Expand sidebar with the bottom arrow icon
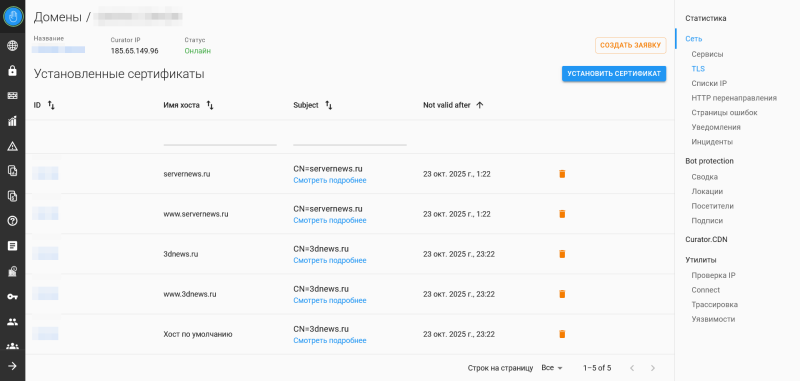 pyautogui.click(x=12, y=366)
